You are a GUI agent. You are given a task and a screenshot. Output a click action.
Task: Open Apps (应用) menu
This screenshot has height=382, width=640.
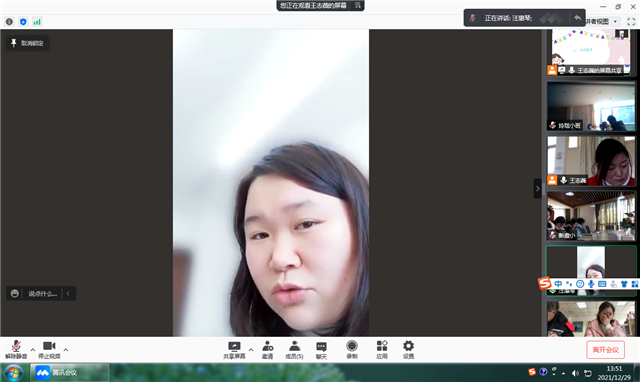(382, 350)
